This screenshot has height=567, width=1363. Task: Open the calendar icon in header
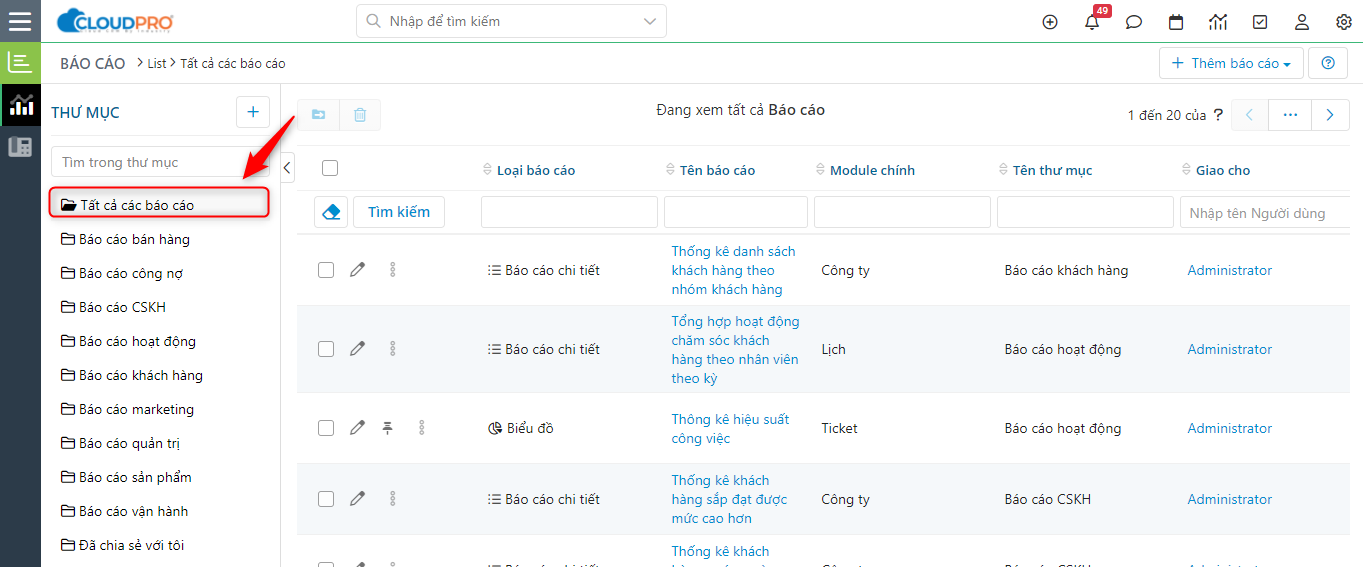pos(1176,22)
